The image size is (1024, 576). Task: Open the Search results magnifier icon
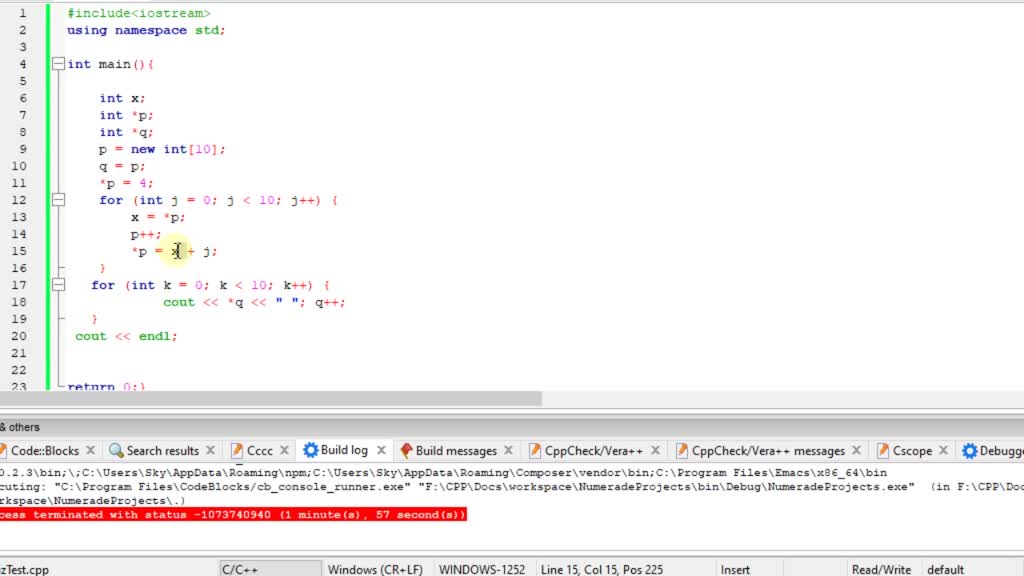[119, 450]
